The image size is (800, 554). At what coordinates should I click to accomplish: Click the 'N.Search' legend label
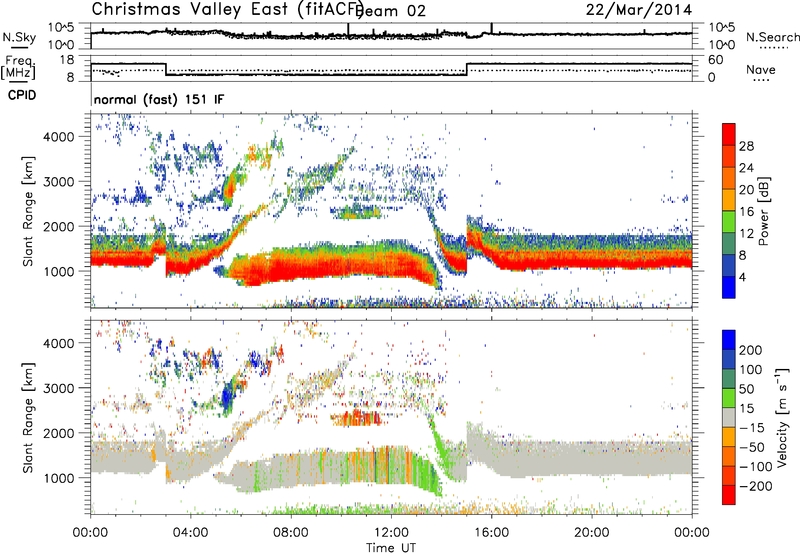click(772, 37)
